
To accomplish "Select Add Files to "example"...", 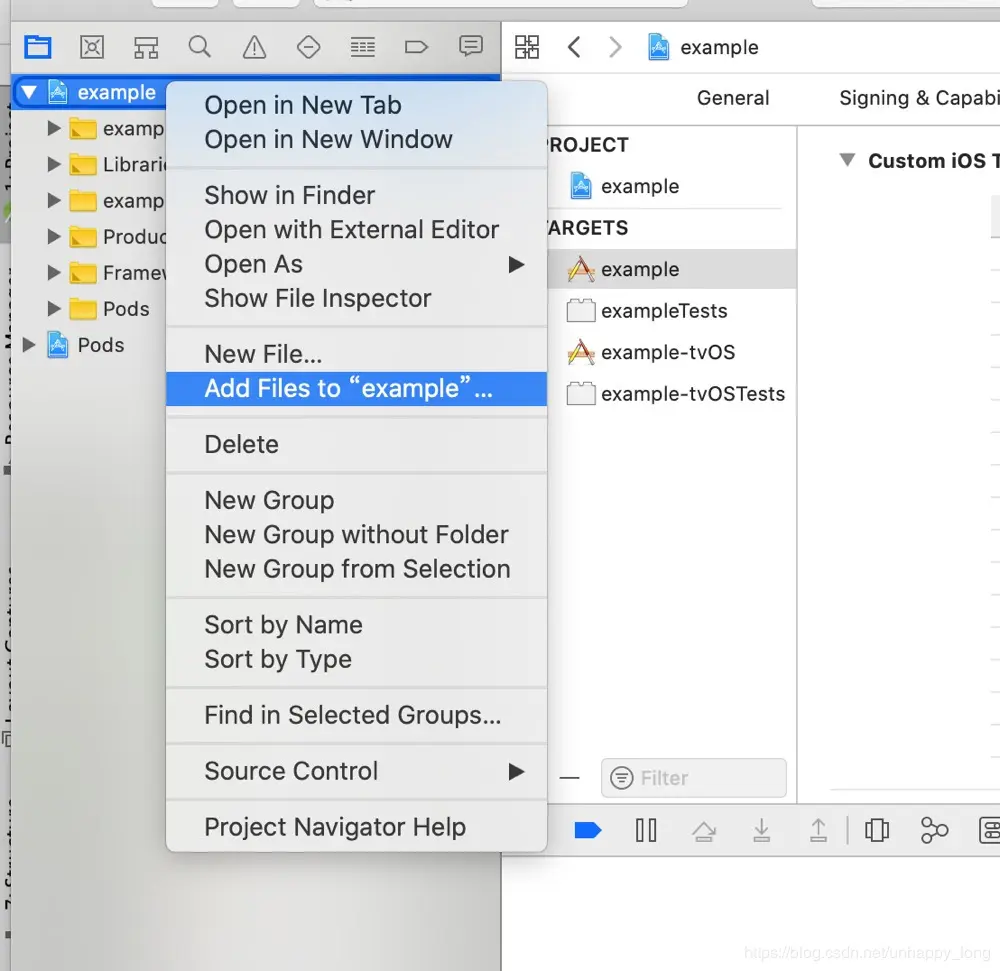I will (x=357, y=389).
